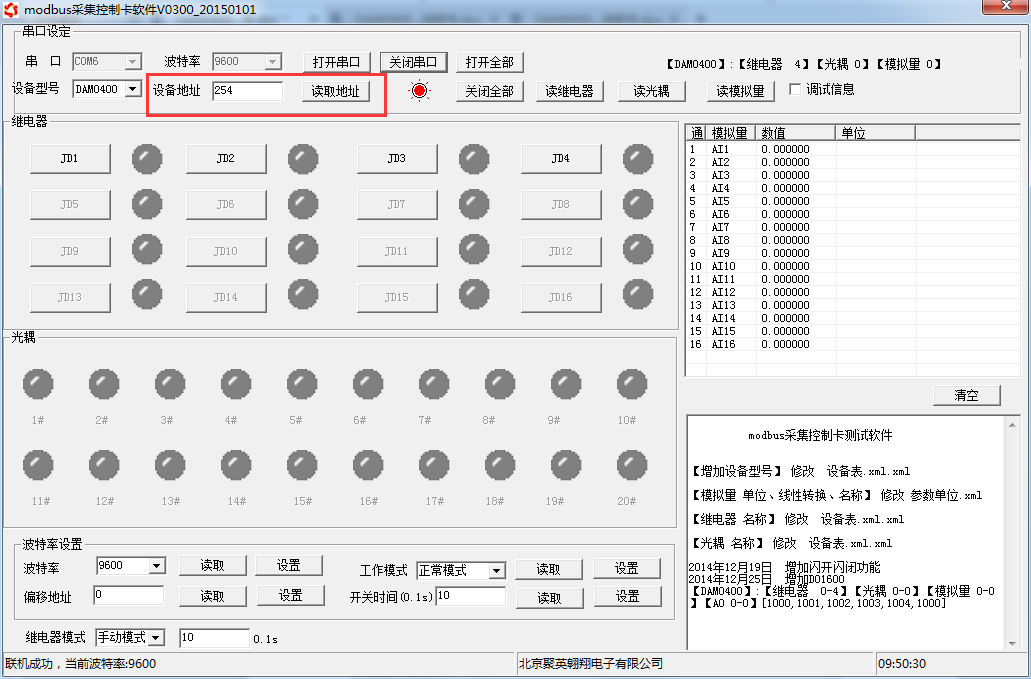Viewport: 1031px width, 679px height.
Task: Click optocoupler indicator 3#
Action: pyautogui.click(x=170, y=384)
